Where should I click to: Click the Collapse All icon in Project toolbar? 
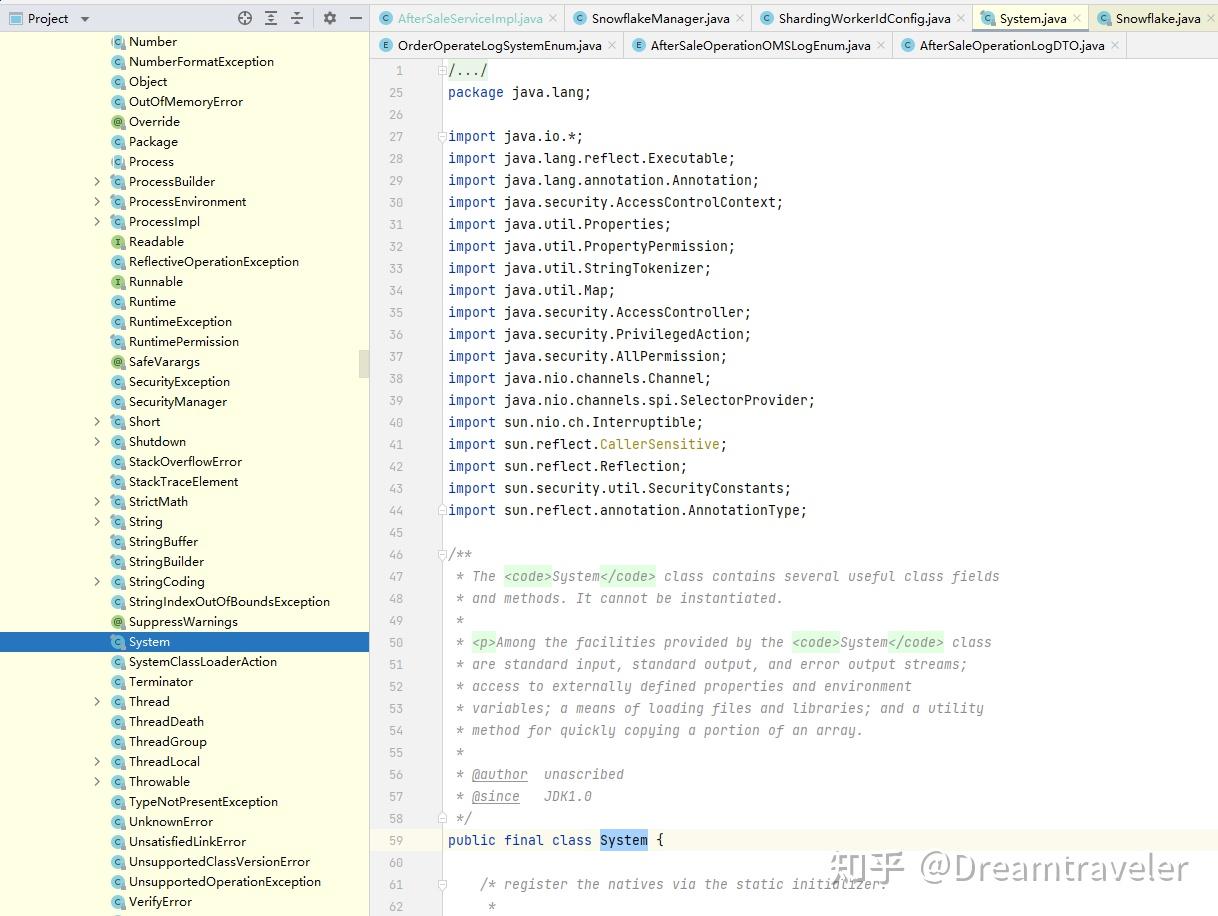pyautogui.click(x=297, y=18)
